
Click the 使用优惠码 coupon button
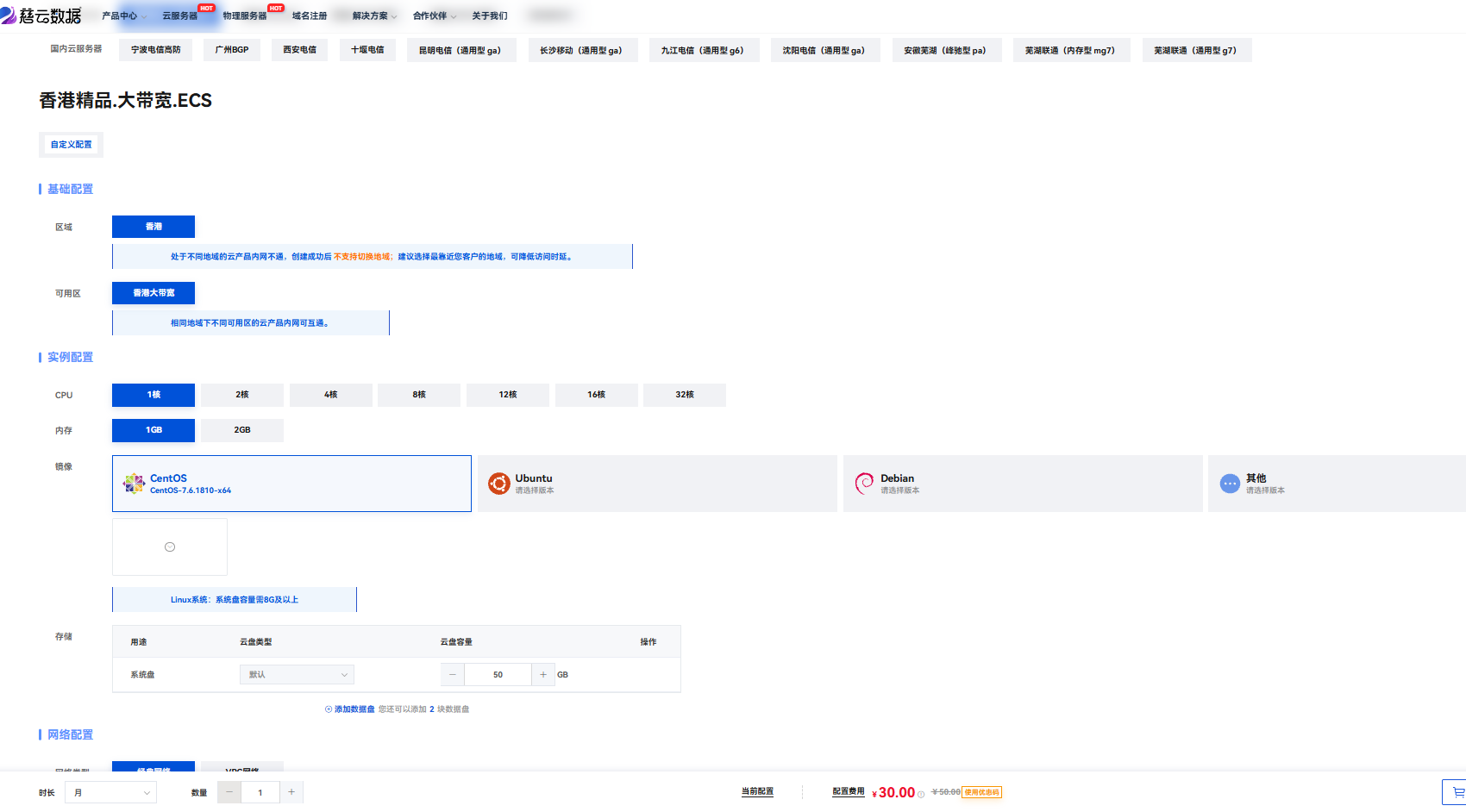click(981, 792)
